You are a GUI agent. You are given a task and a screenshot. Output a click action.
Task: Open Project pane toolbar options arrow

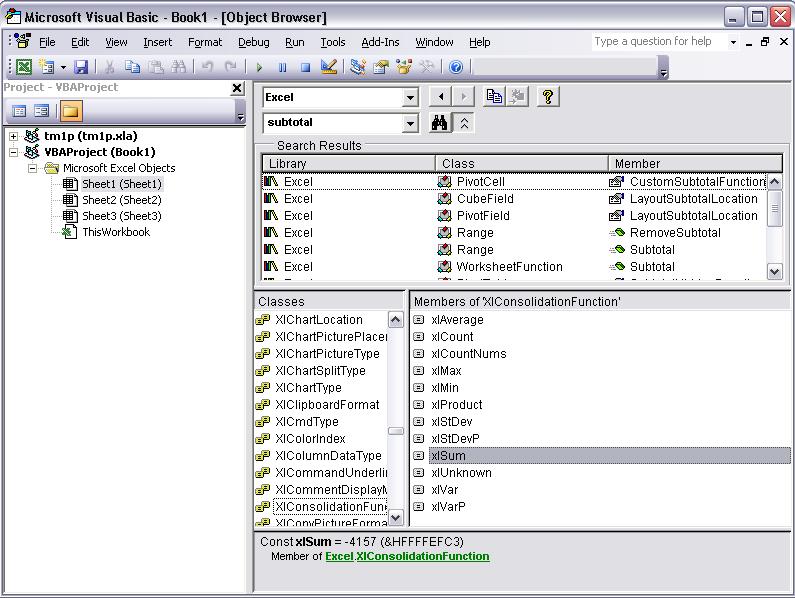[241, 111]
